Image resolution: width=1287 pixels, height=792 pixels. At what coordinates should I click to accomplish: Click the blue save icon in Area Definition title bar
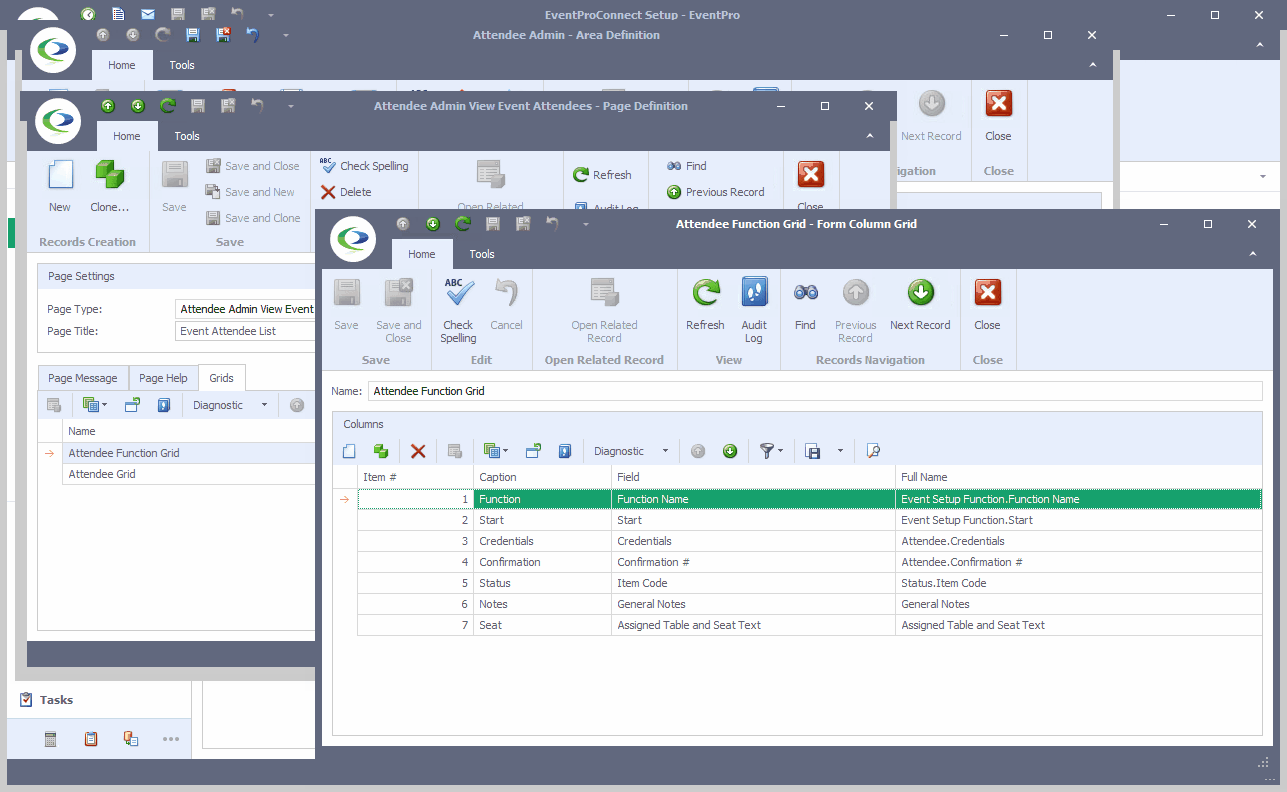coord(193,35)
